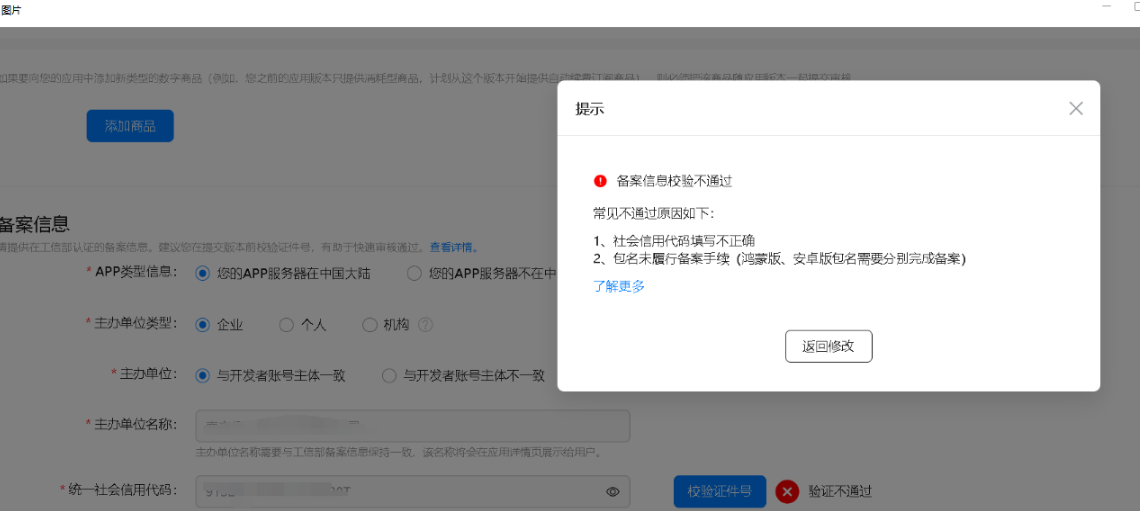Minimize the 图片 viewer window
1140x511 pixels.
[1106, 6]
